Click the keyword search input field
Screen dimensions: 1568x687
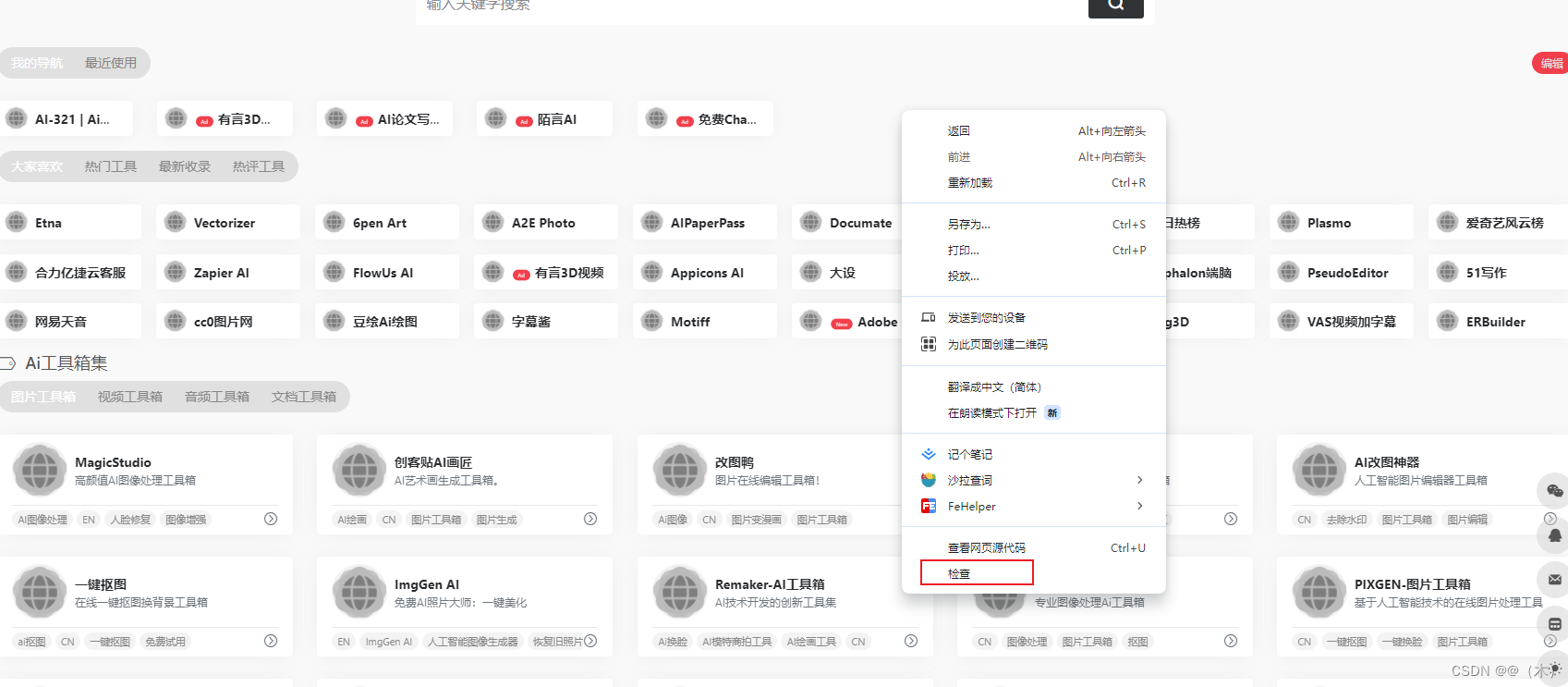(752, 7)
